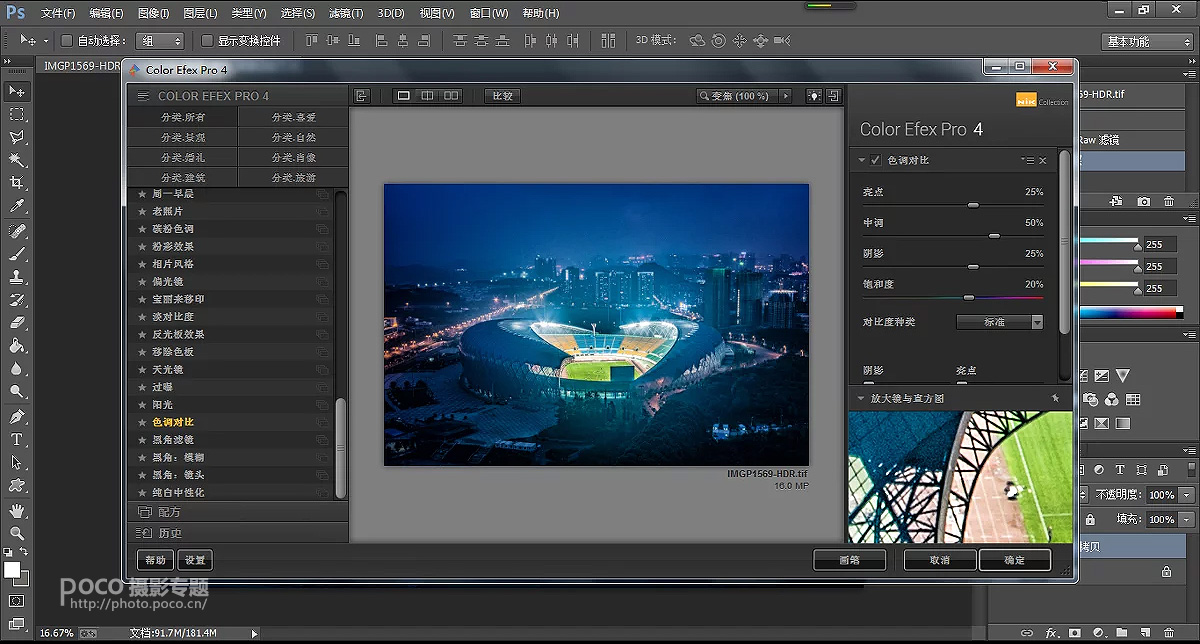Favorite star for 偏光镜 filter
The image size is (1200, 644).
142,282
